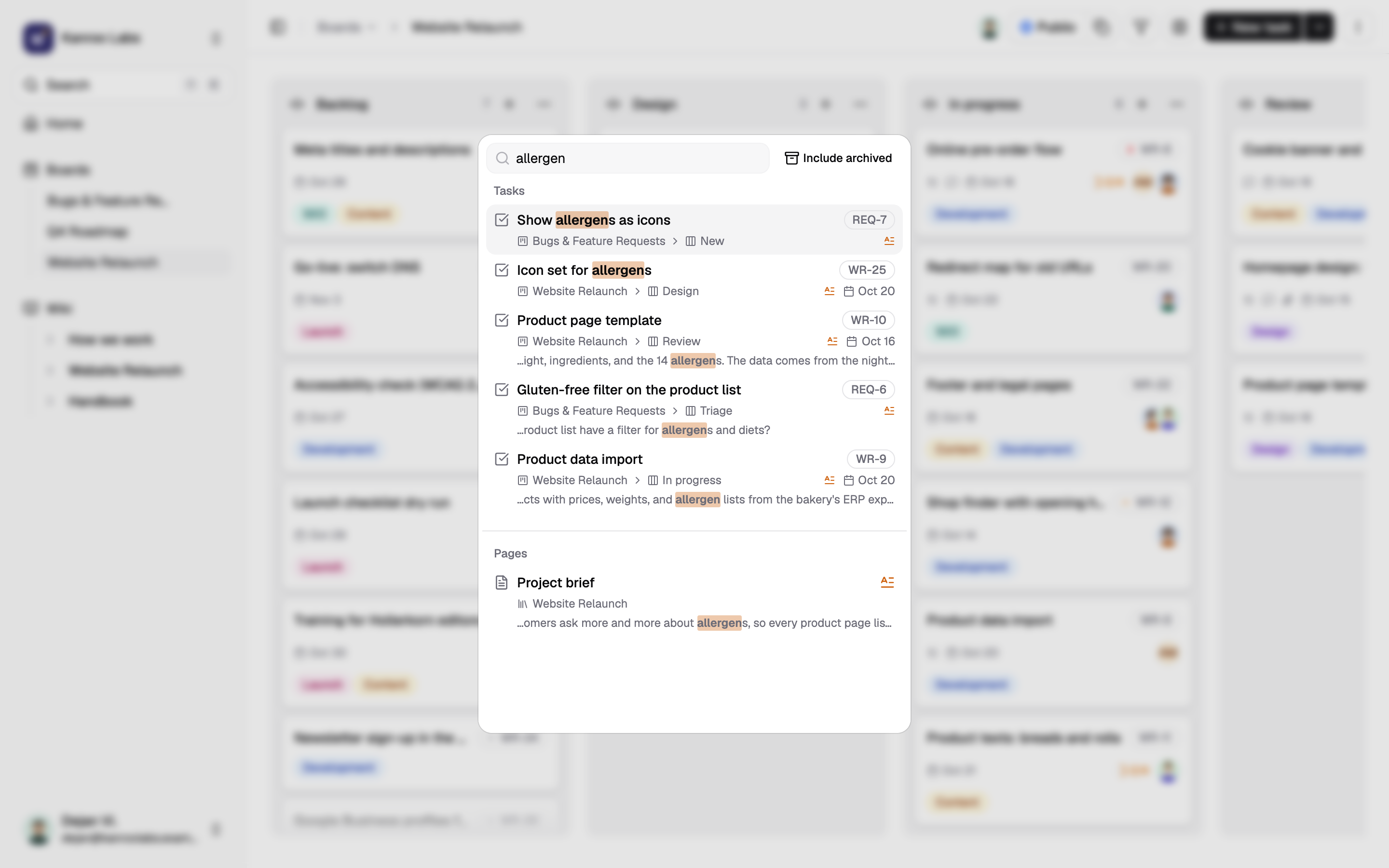Image resolution: width=1389 pixels, height=868 pixels.
Task: Click task checkbox icon for Show allergens as icons
Action: pos(502,220)
